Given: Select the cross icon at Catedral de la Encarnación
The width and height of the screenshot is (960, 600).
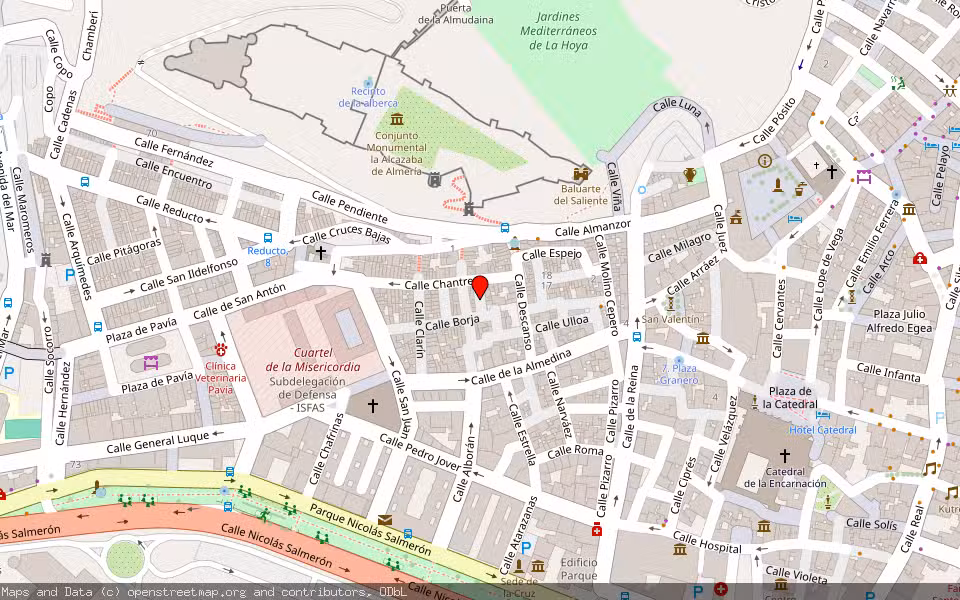Looking at the screenshot, I should (785, 455).
